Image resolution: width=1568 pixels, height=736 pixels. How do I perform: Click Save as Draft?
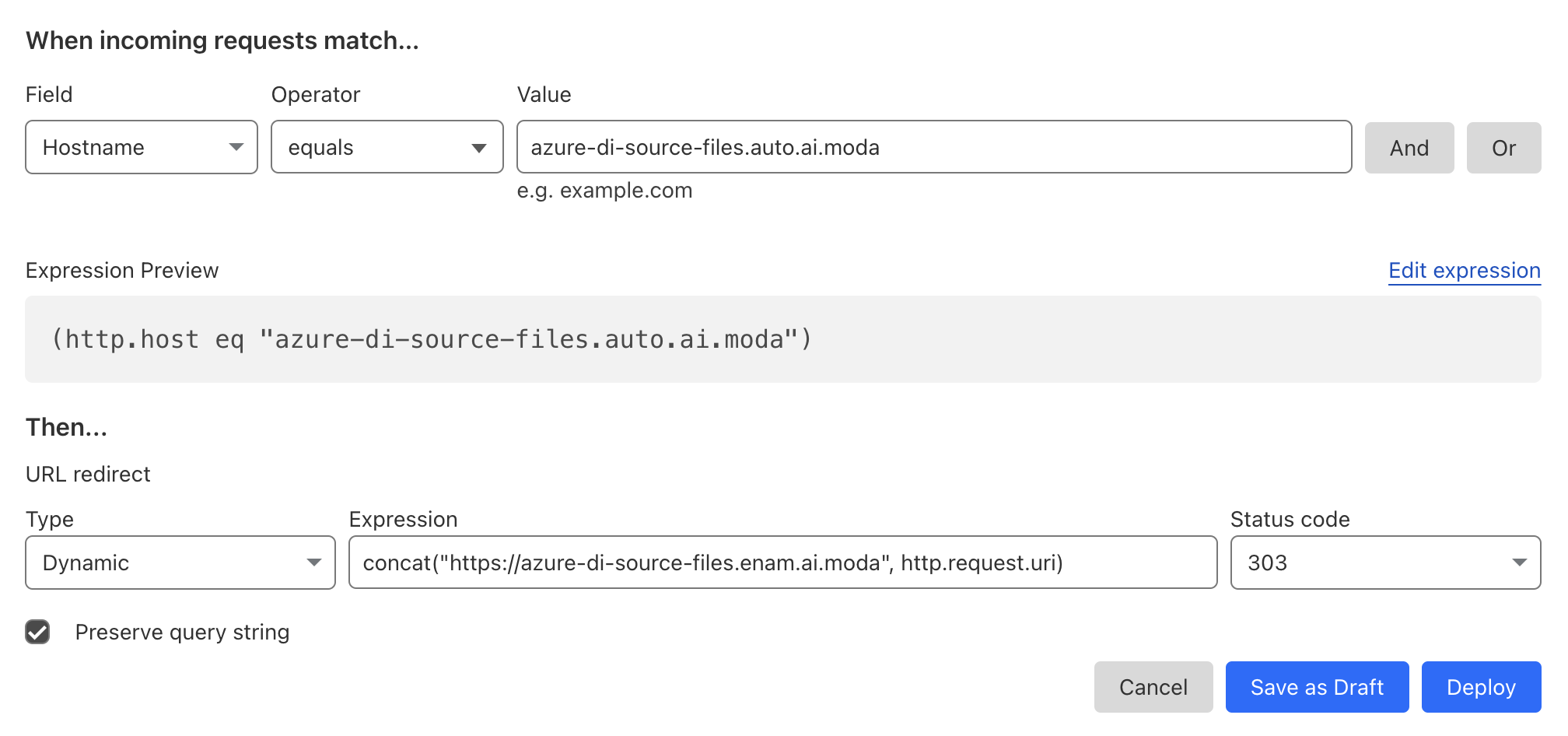(1317, 687)
